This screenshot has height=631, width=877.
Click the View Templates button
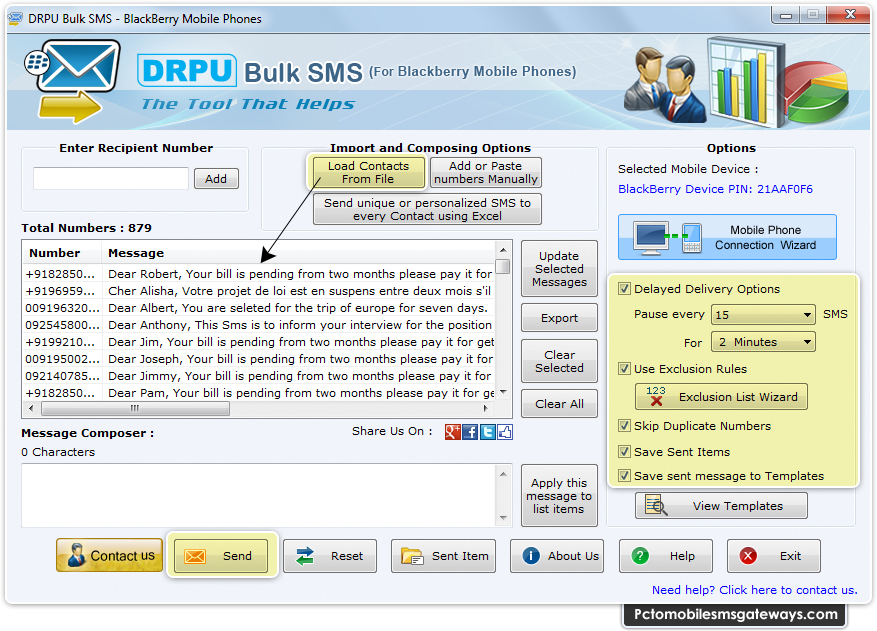point(721,506)
